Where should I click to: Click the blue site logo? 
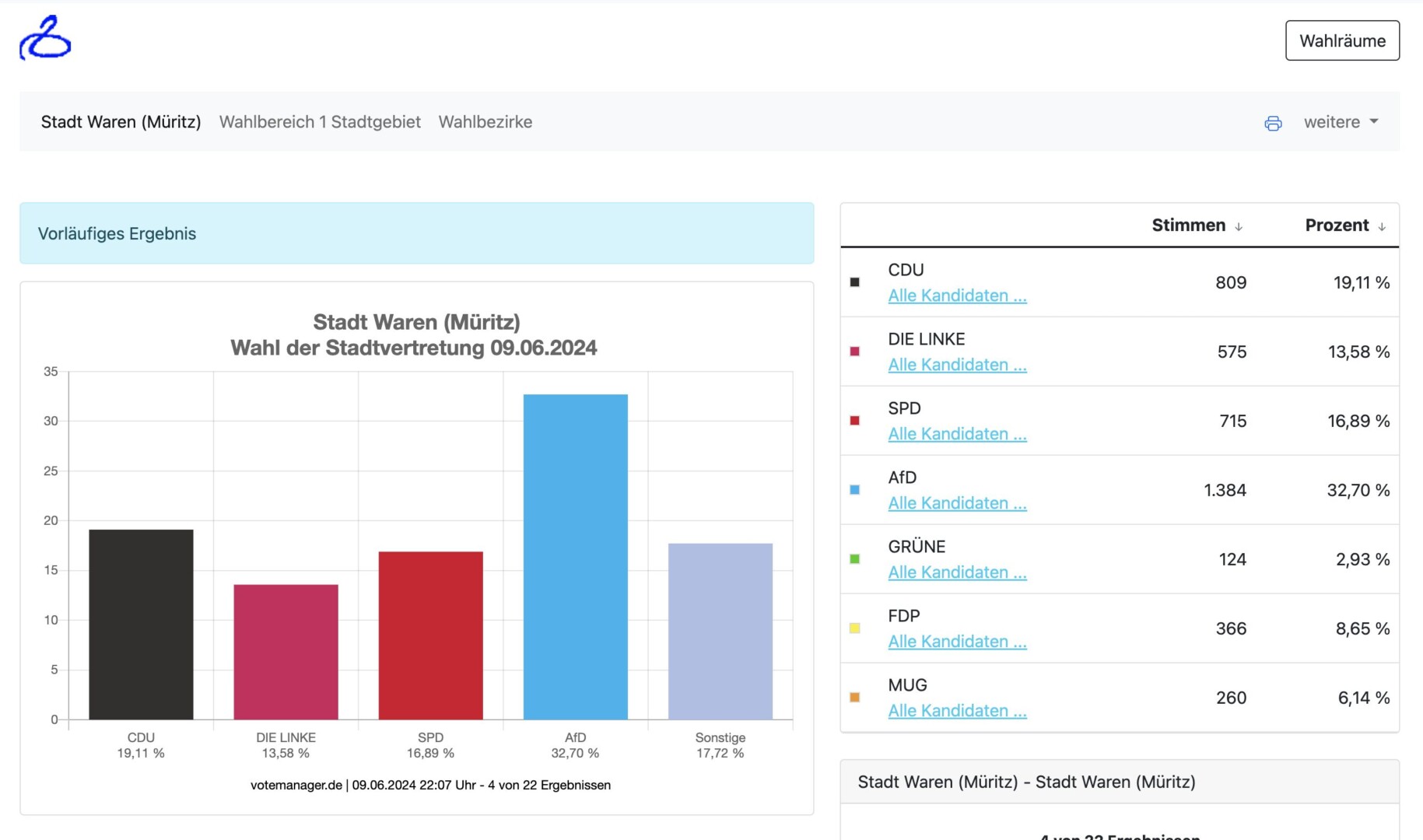pyautogui.click(x=45, y=38)
